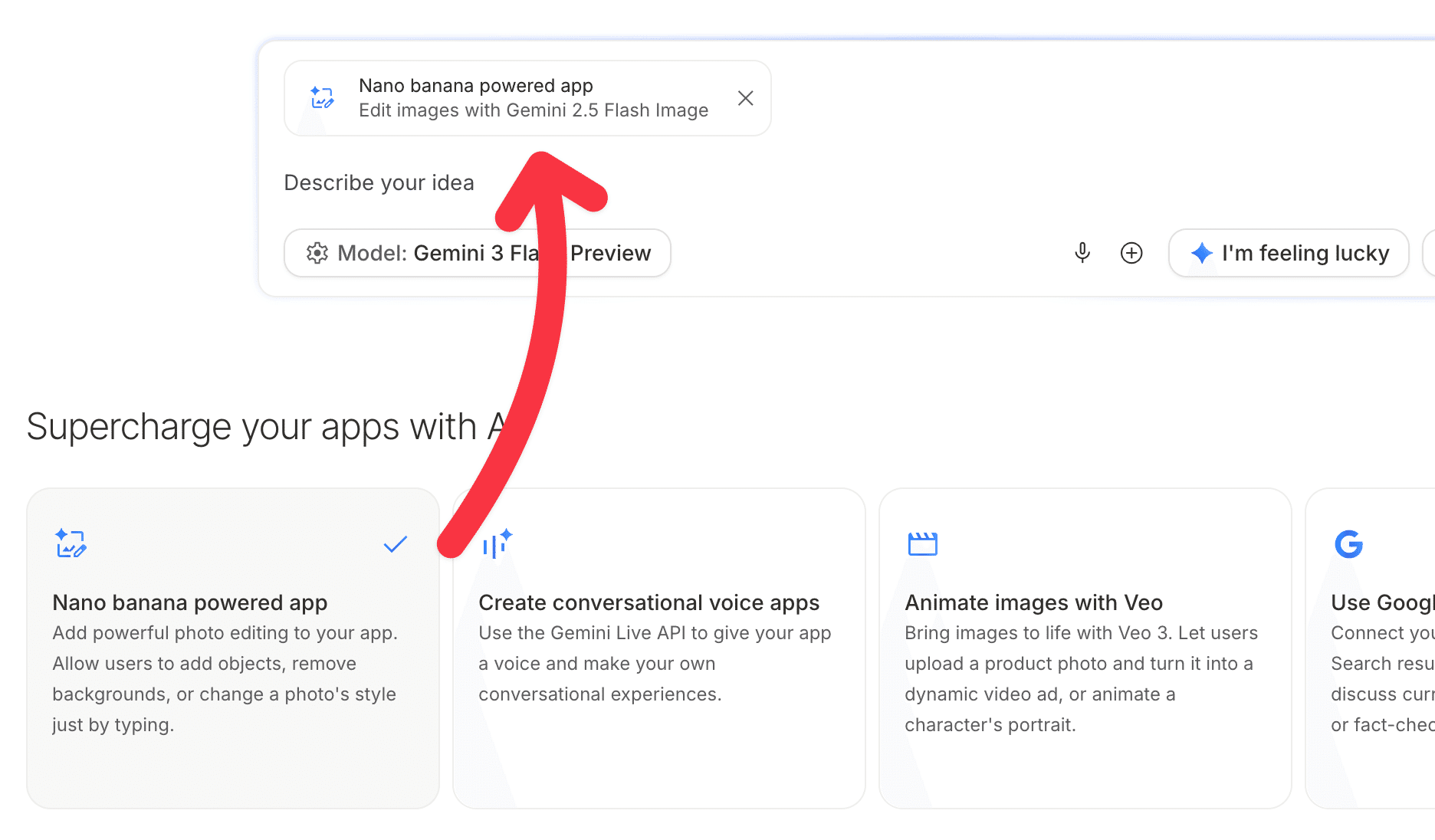Click the clapperboard icon on the Veo card
1435x840 pixels.
click(922, 543)
